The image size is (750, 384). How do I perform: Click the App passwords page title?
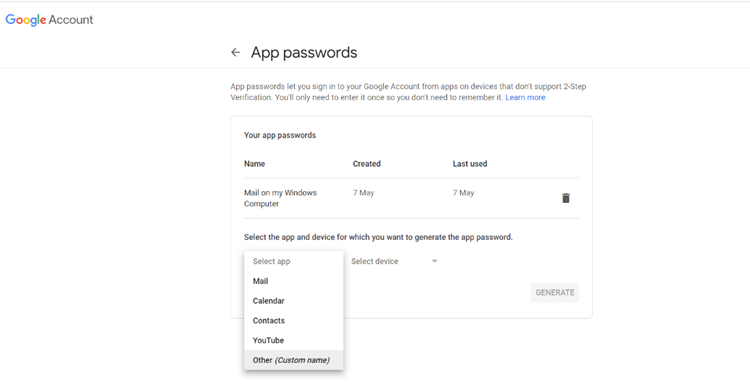click(x=304, y=53)
